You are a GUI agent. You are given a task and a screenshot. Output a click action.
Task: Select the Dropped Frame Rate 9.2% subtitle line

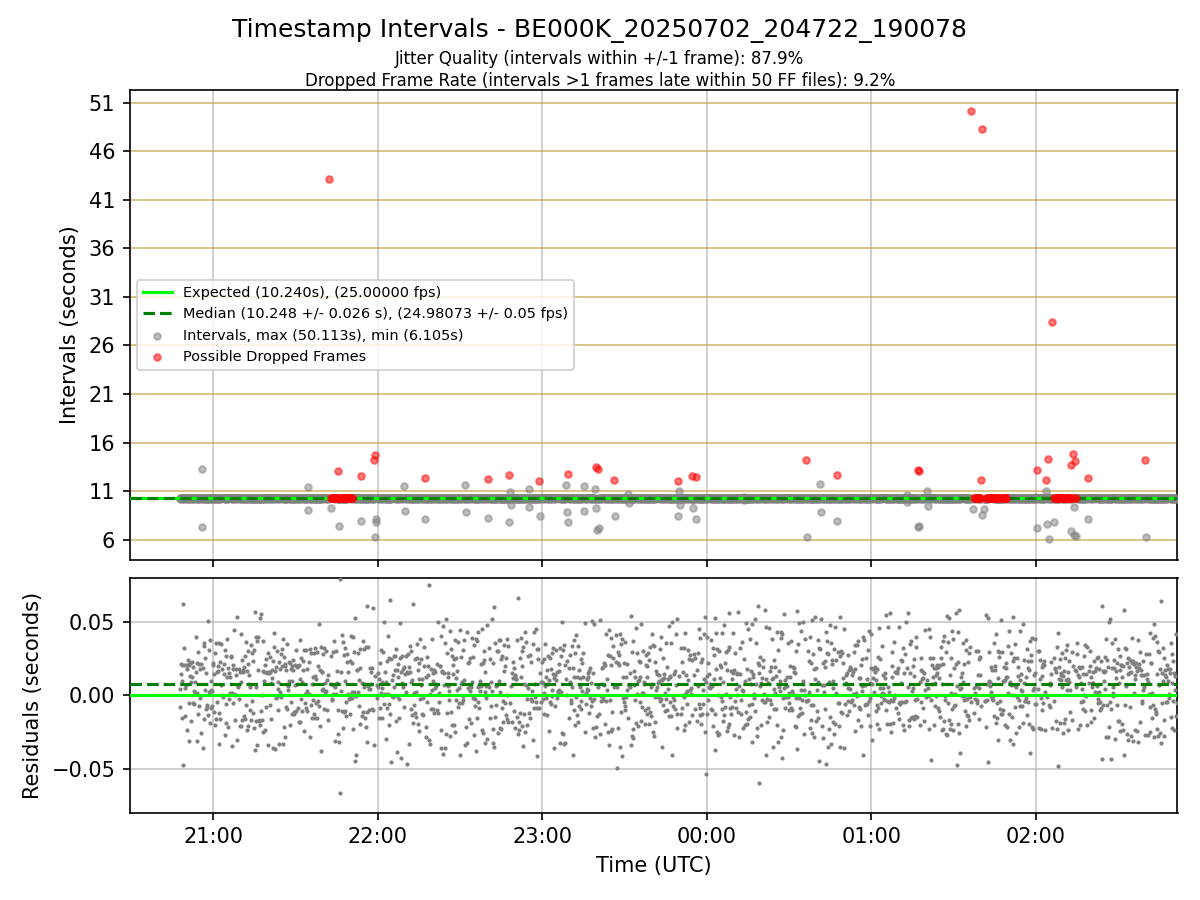(599, 80)
